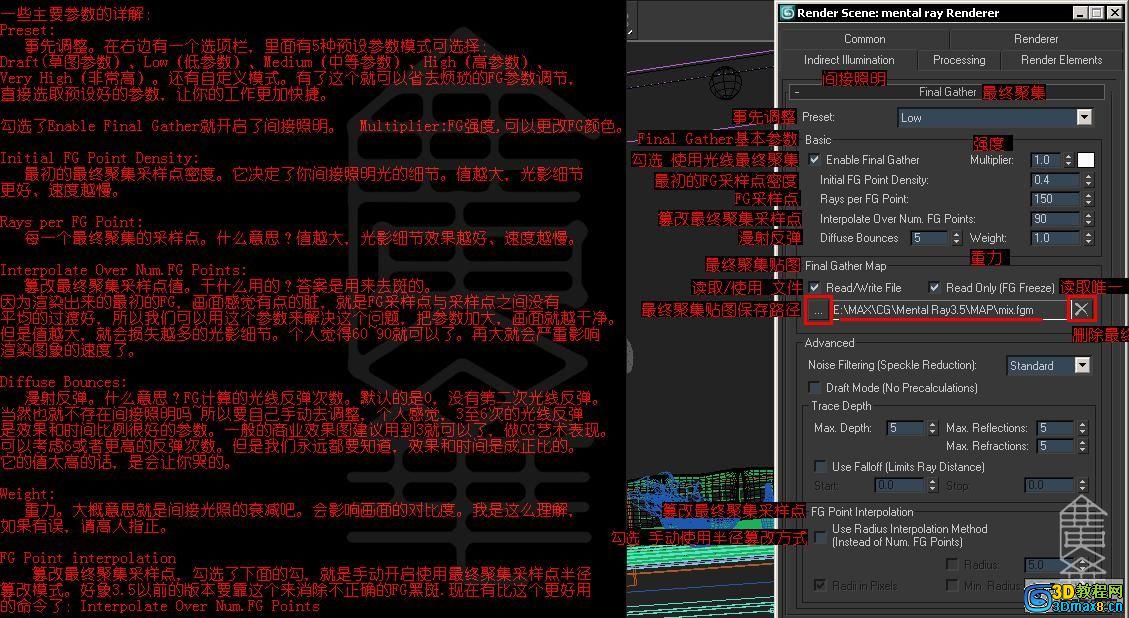1129x618 pixels.
Task: Switch to the Renderer tab
Action: [x=1035, y=39]
